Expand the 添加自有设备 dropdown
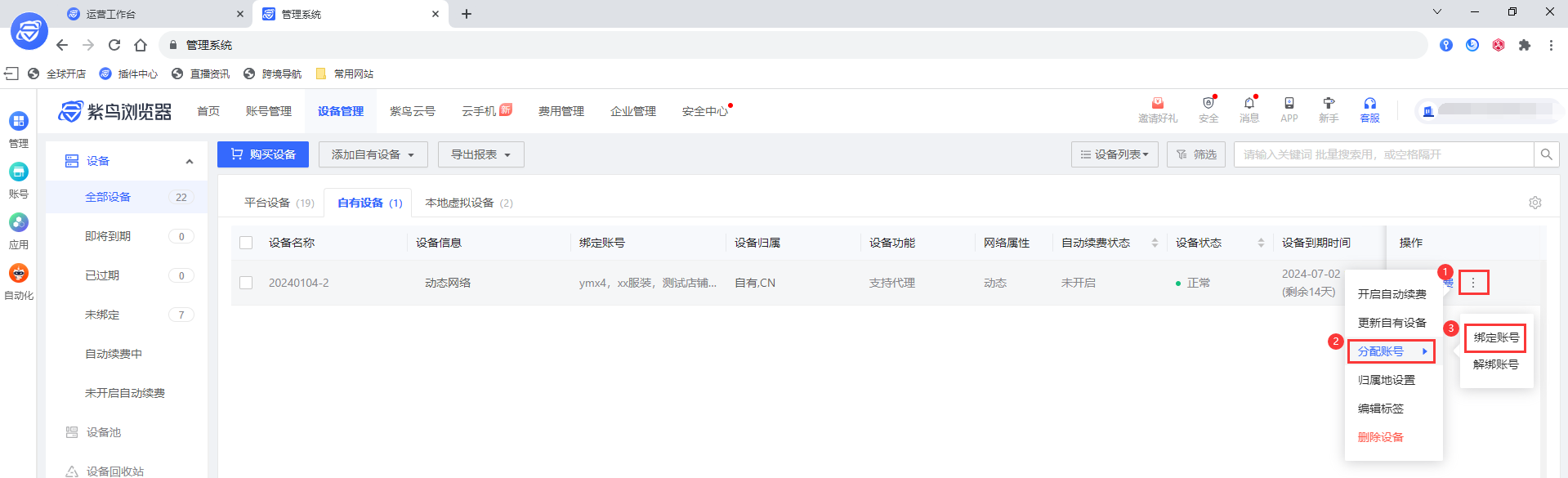 coord(373,154)
